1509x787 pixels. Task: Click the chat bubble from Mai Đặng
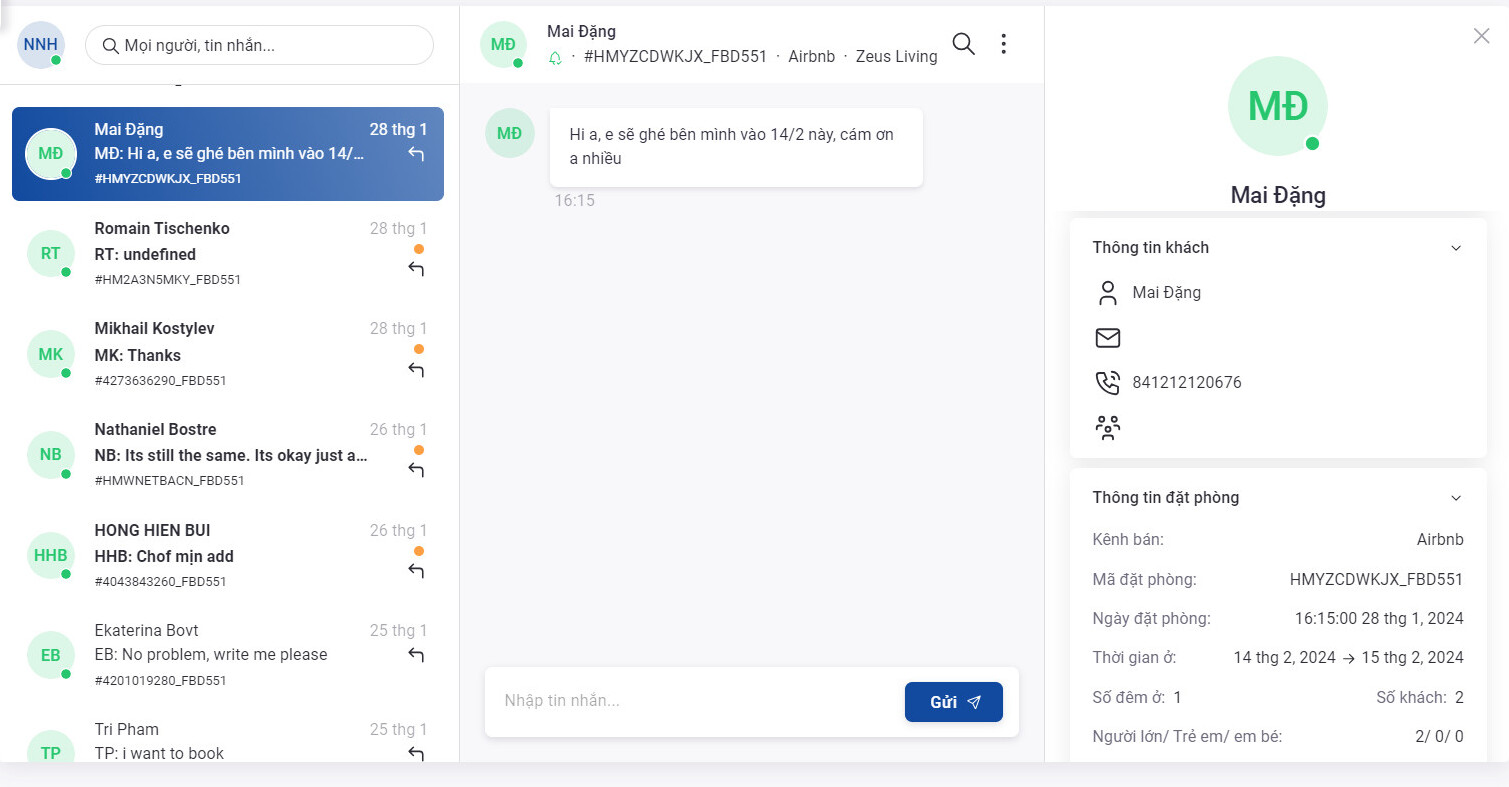(736, 147)
